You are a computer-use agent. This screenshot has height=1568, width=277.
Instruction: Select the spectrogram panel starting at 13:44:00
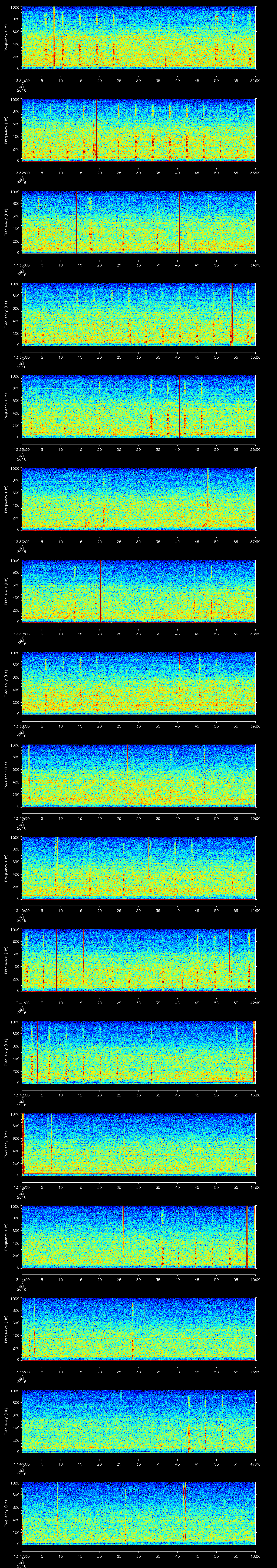(x=138, y=1237)
